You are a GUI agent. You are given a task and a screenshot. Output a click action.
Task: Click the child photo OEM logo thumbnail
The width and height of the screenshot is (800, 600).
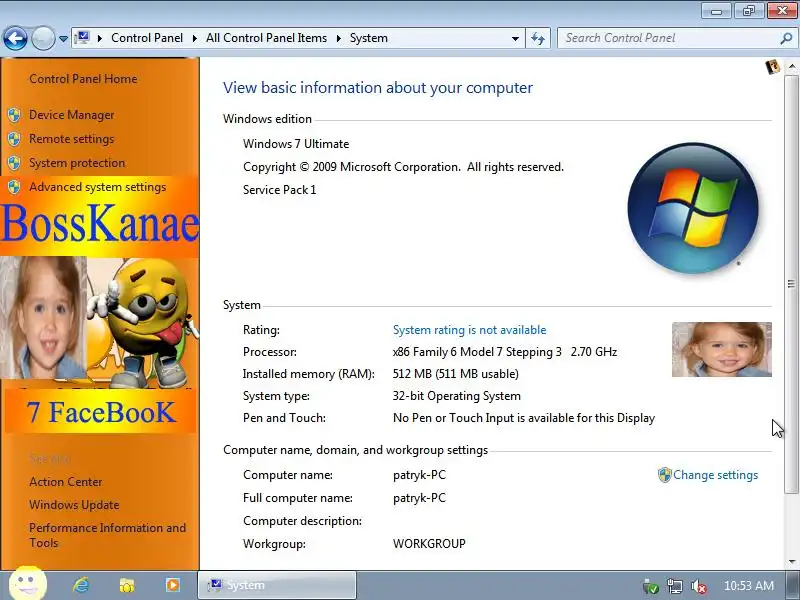pyautogui.click(x=721, y=349)
